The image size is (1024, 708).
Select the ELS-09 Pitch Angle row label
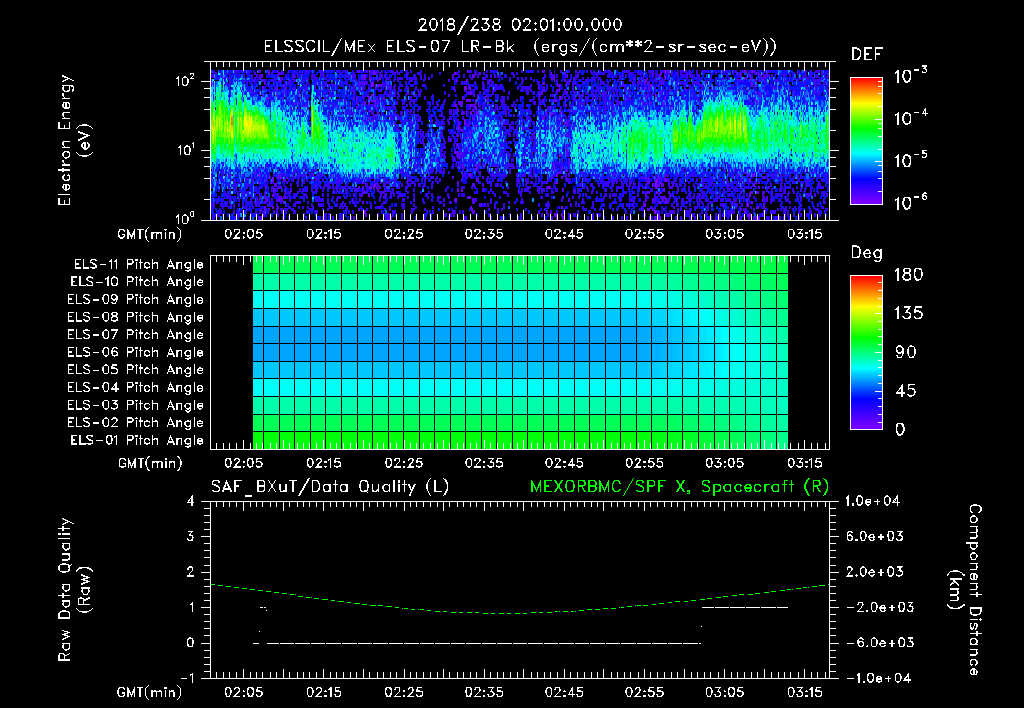(x=136, y=300)
